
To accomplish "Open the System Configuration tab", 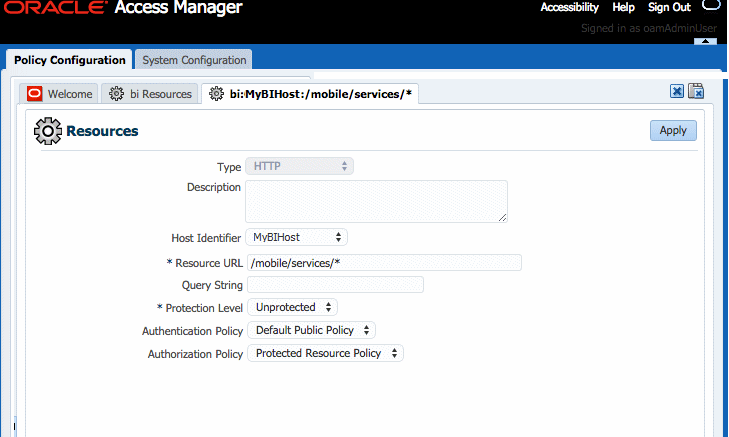I will pos(194,60).
